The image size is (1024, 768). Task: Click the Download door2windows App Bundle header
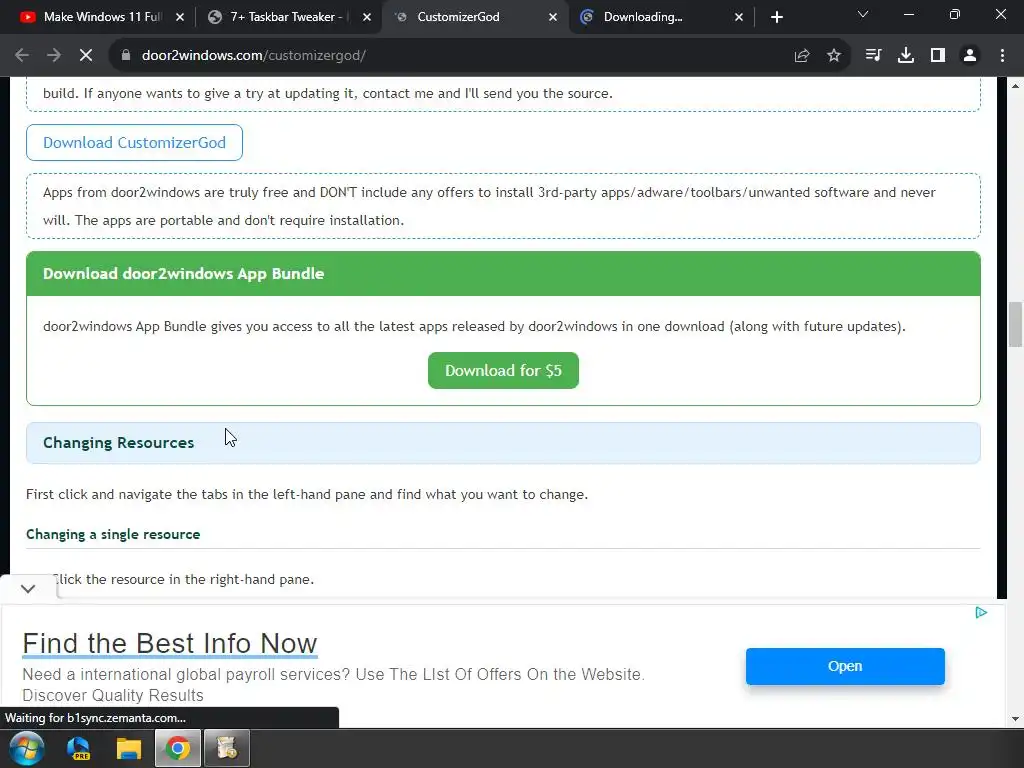[x=503, y=274]
